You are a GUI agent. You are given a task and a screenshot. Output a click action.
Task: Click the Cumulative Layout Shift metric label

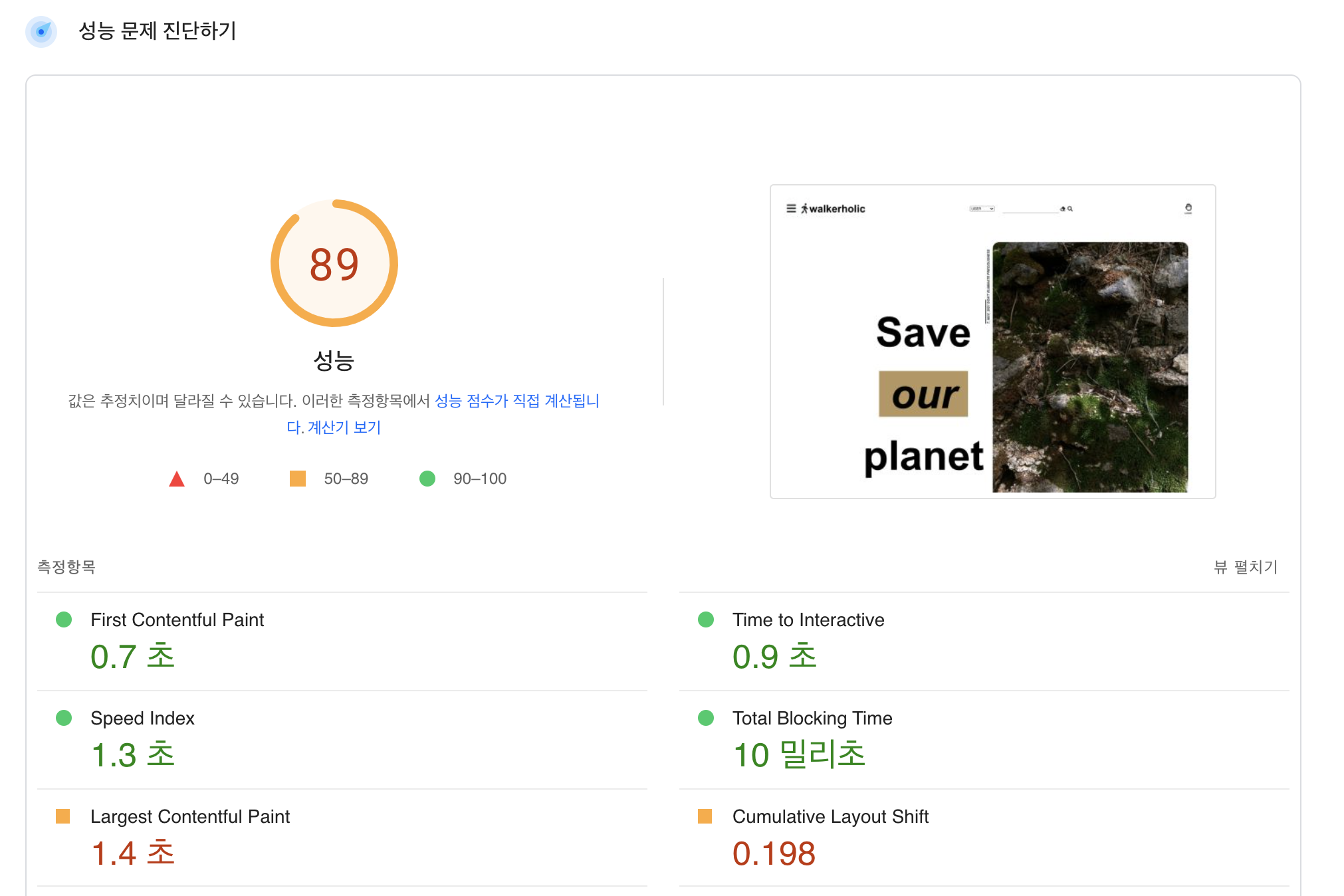point(830,816)
